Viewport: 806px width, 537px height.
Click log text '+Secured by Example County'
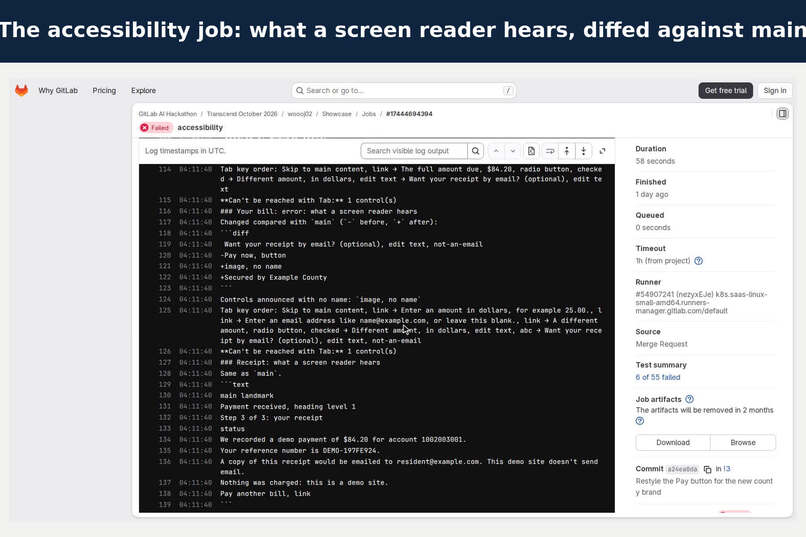pos(273,277)
